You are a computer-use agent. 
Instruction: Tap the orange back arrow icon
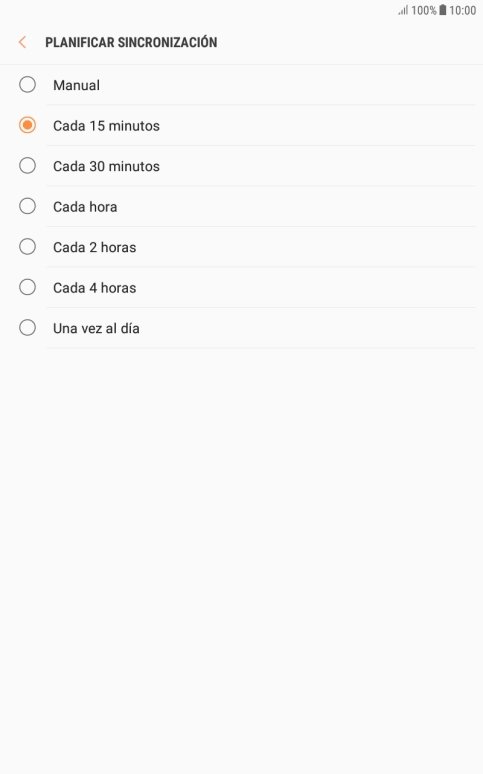pos(22,42)
